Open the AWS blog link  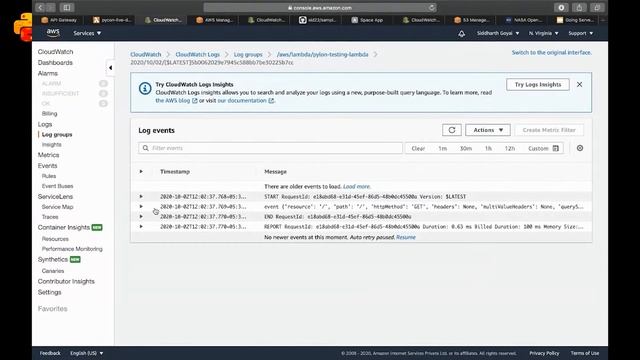click(x=176, y=100)
